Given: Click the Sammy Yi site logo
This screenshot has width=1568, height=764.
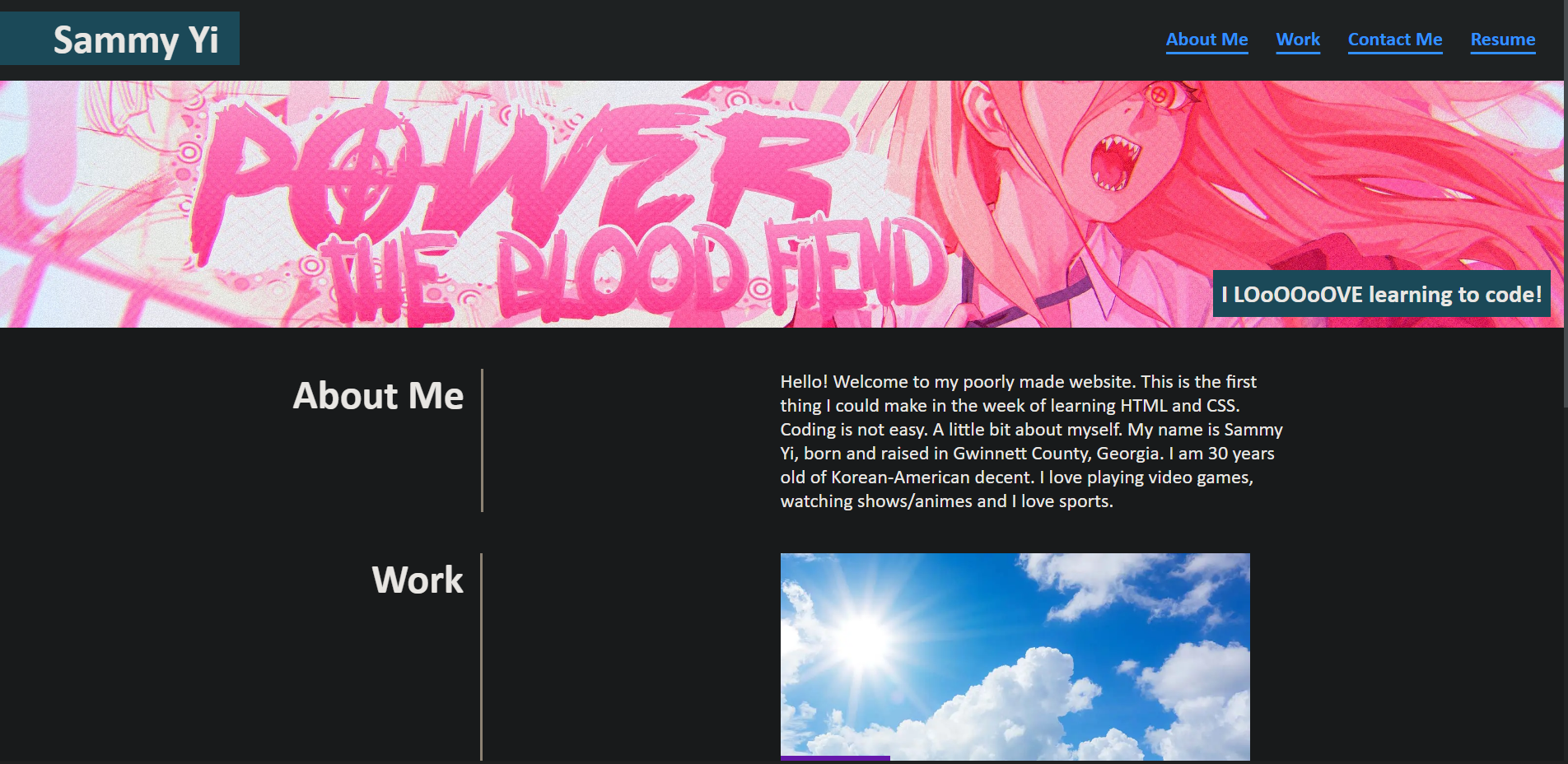Looking at the screenshot, I should coord(119,39).
